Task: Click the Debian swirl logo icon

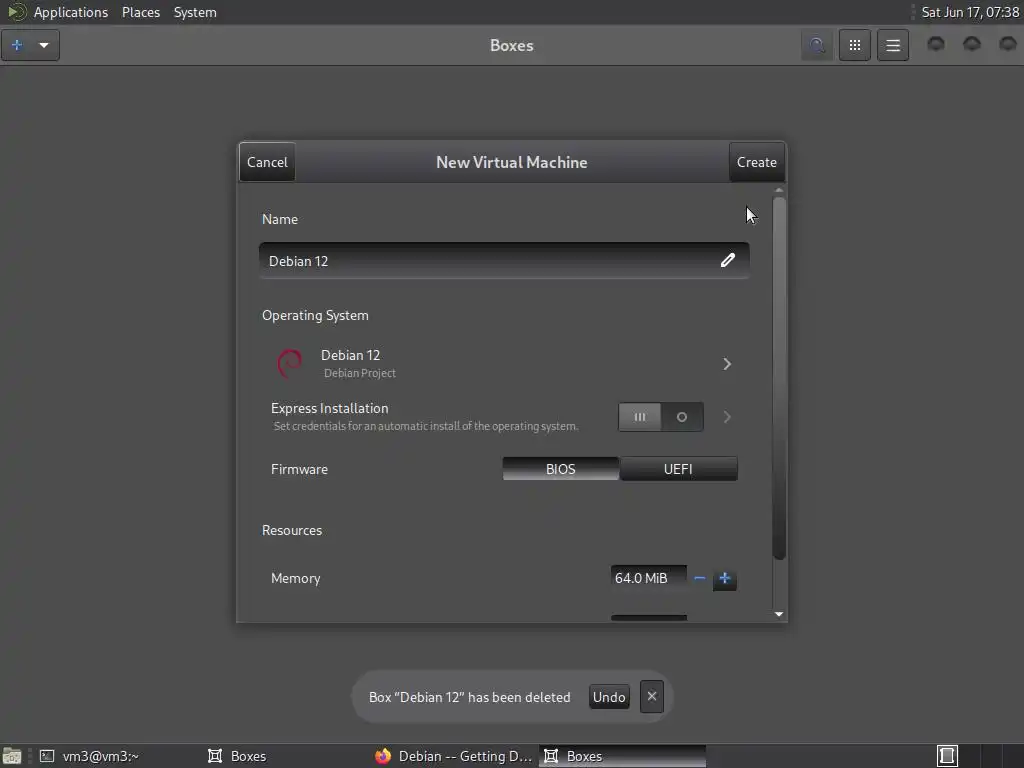Action: (x=289, y=364)
